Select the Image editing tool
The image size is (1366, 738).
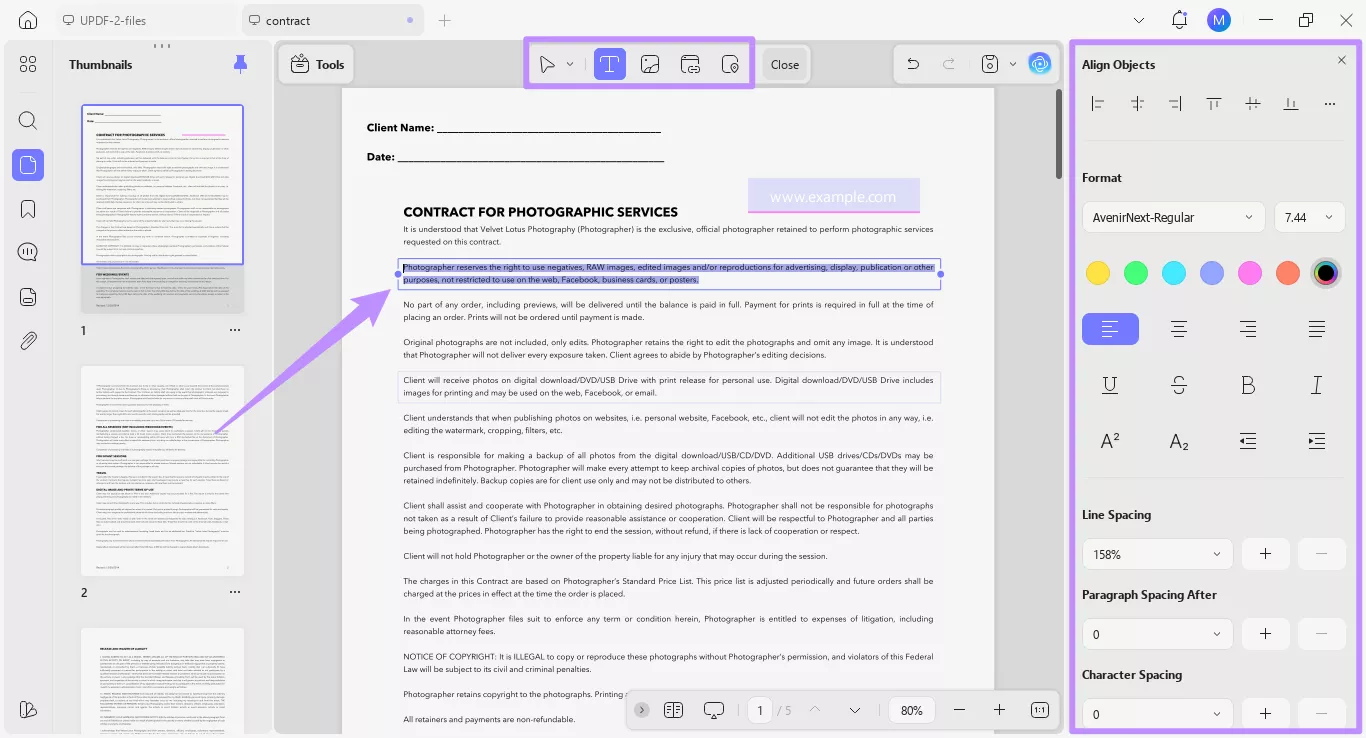point(650,64)
